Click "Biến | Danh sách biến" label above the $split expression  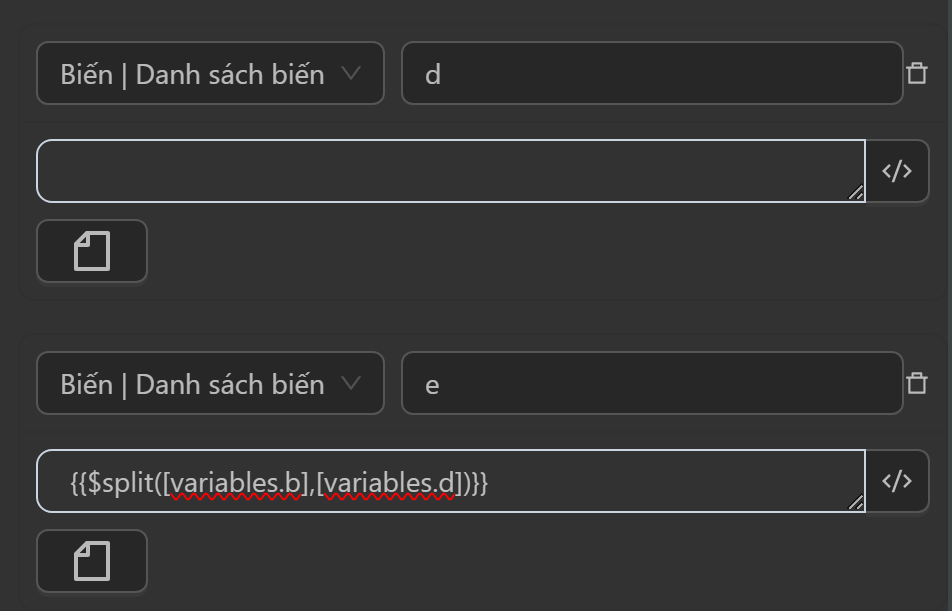point(192,384)
